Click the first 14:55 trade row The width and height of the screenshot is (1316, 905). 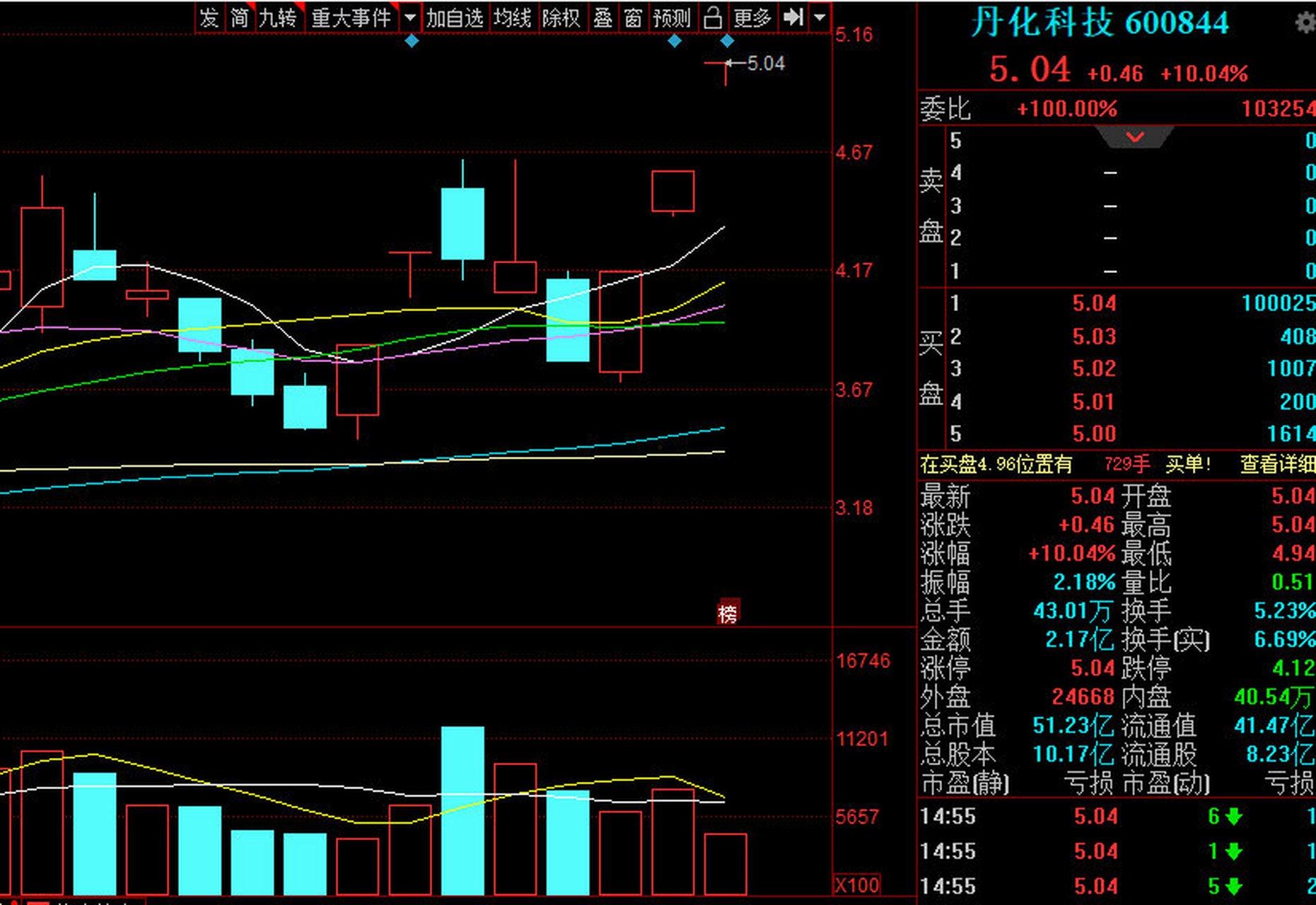click(x=1116, y=817)
